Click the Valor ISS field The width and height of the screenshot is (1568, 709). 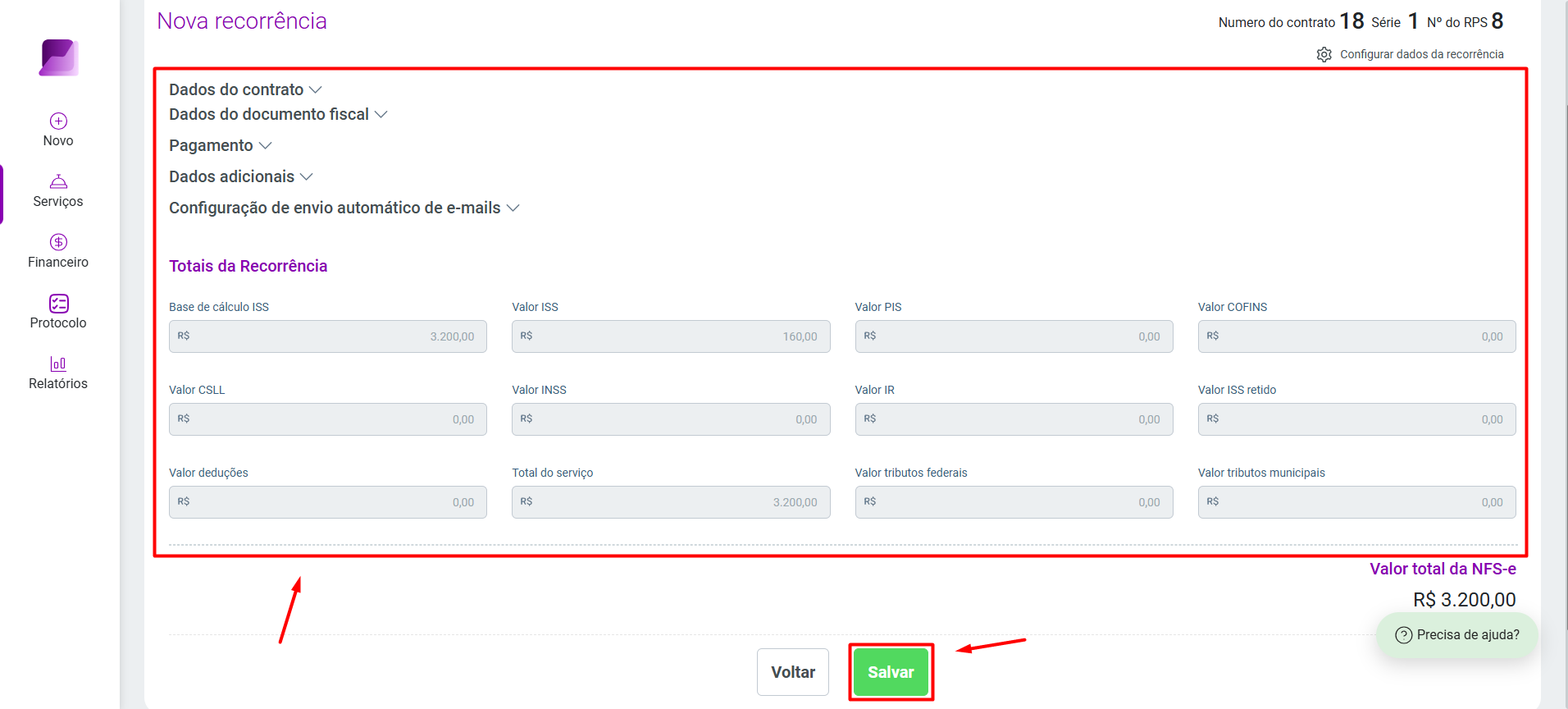click(x=671, y=336)
